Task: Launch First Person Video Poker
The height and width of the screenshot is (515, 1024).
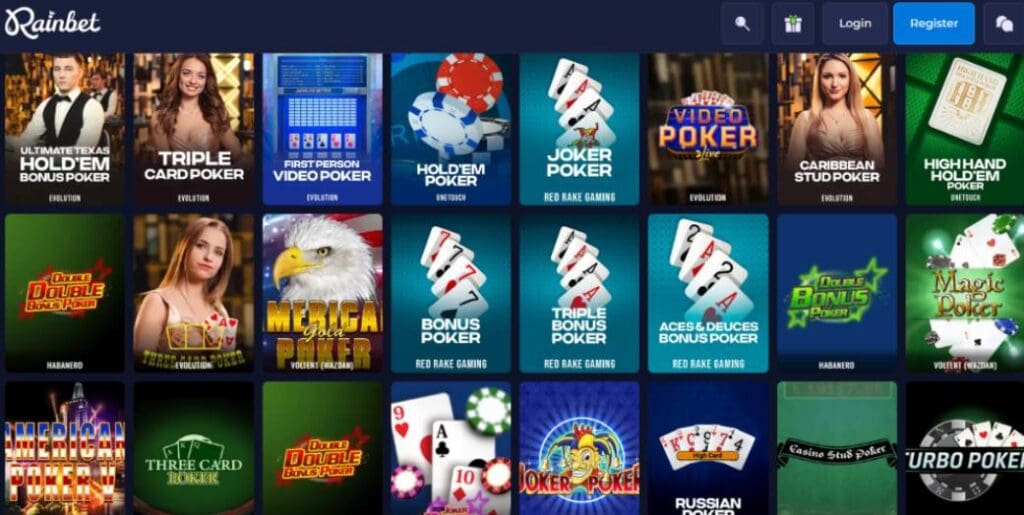Action: click(322, 129)
